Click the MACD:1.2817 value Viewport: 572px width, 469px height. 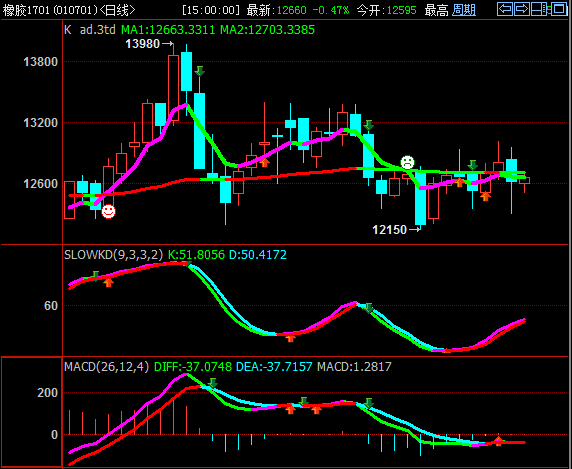point(354,367)
